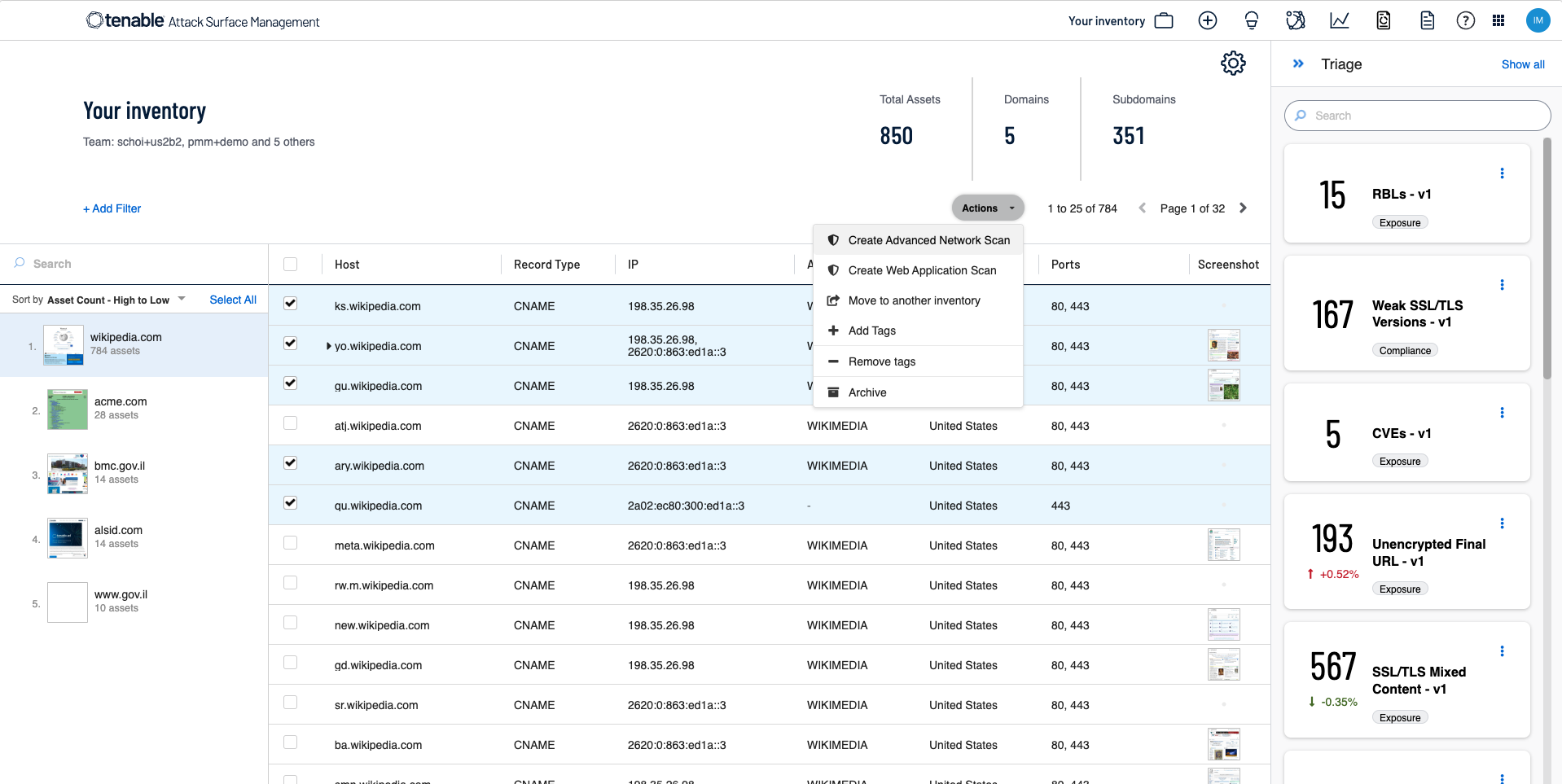Toggle the select-all header checkbox

290,264
